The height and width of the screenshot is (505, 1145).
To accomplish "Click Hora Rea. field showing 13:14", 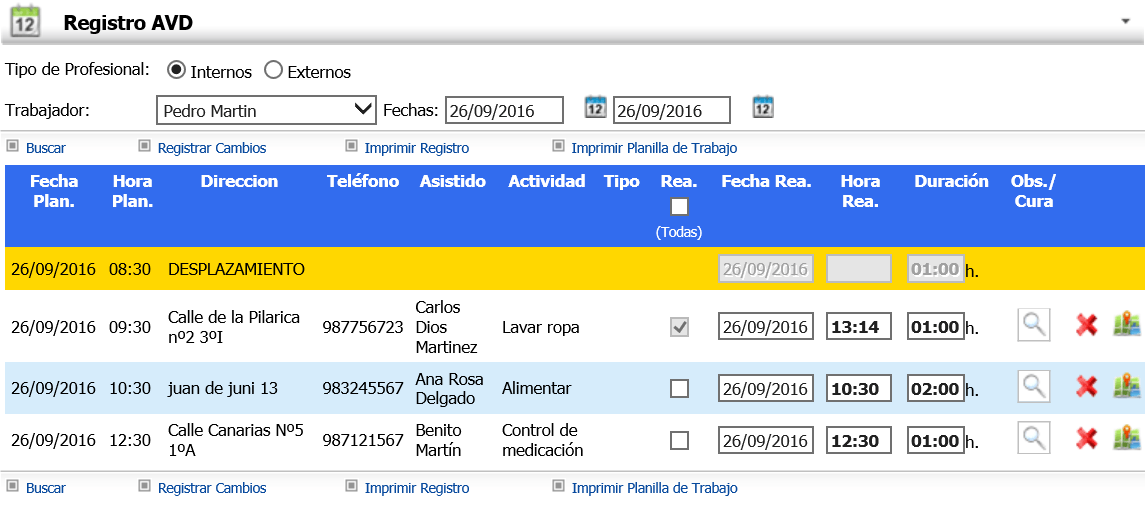I will pos(859,326).
